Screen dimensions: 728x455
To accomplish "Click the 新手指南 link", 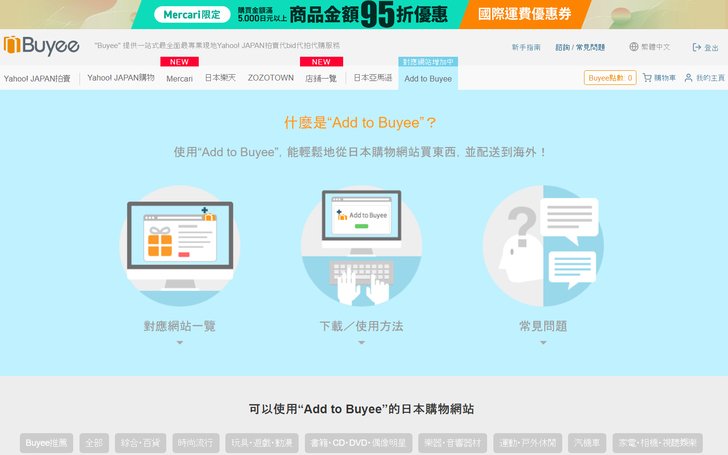I will click(x=526, y=47).
